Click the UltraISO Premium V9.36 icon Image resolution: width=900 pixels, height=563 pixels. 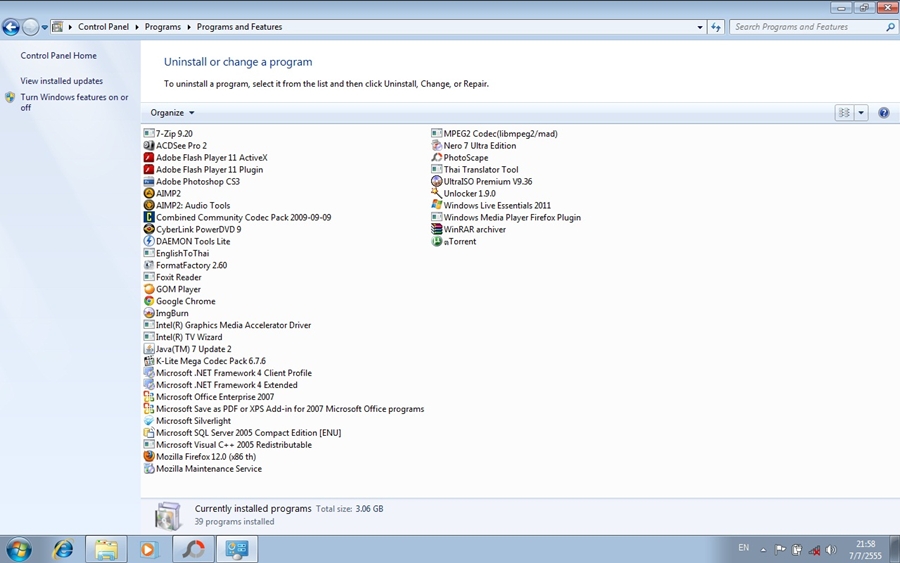coord(436,181)
